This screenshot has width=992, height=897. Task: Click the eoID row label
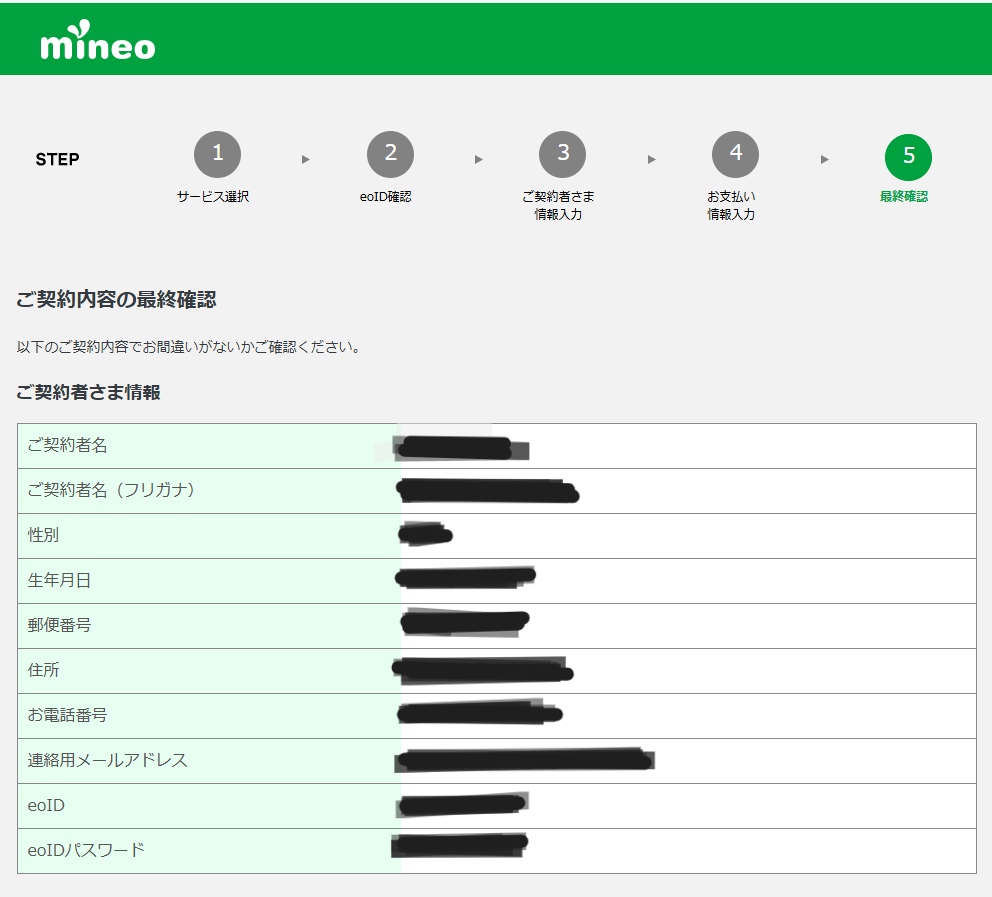point(46,805)
